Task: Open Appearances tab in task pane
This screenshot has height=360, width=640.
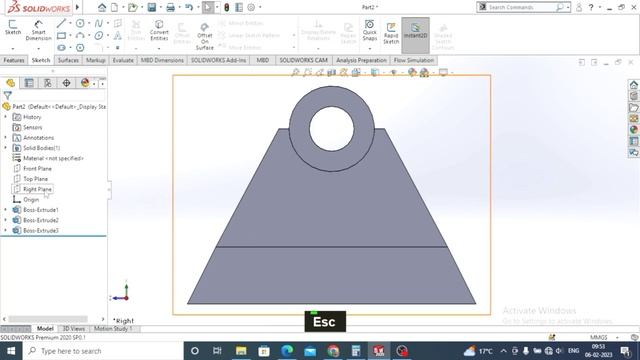Action: tap(633, 130)
